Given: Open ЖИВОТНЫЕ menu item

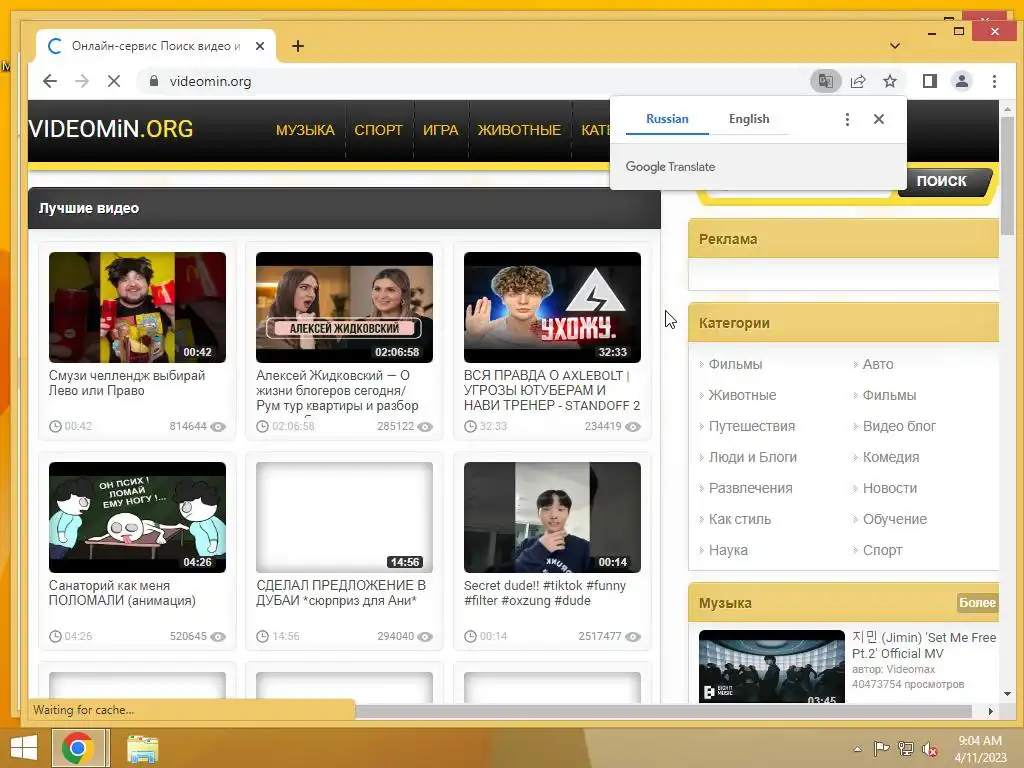Looking at the screenshot, I should [x=519, y=130].
